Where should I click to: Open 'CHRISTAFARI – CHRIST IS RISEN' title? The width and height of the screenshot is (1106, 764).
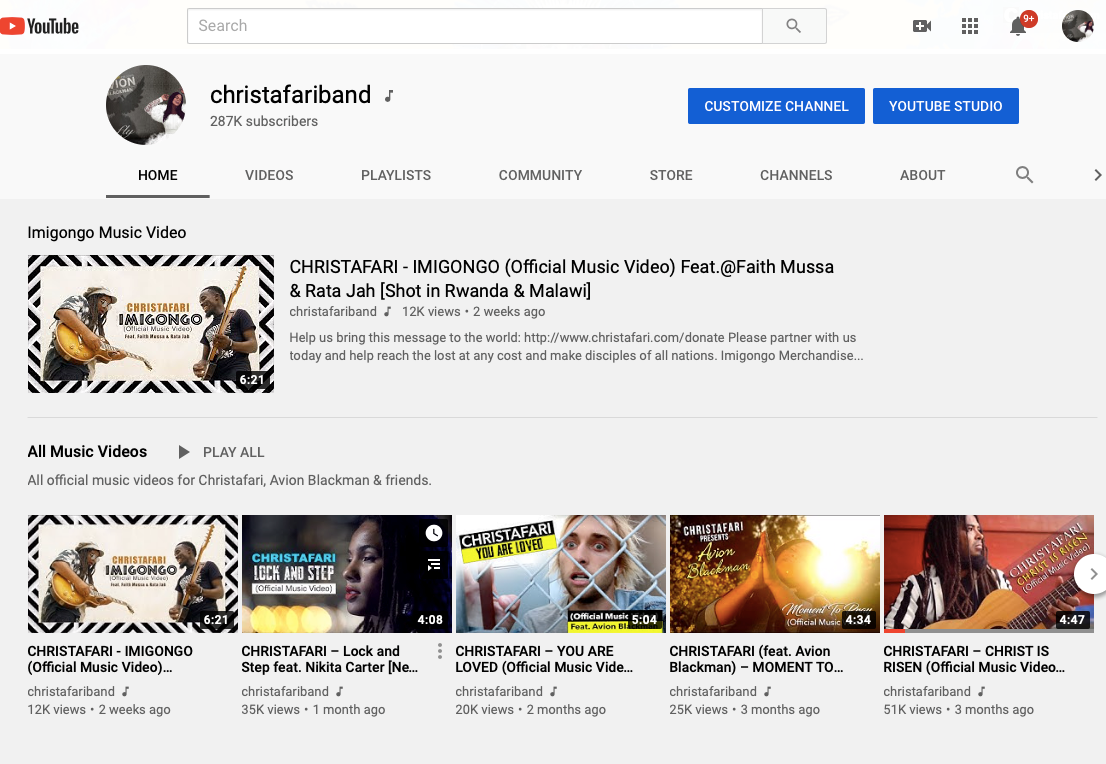(x=974, y=659)
